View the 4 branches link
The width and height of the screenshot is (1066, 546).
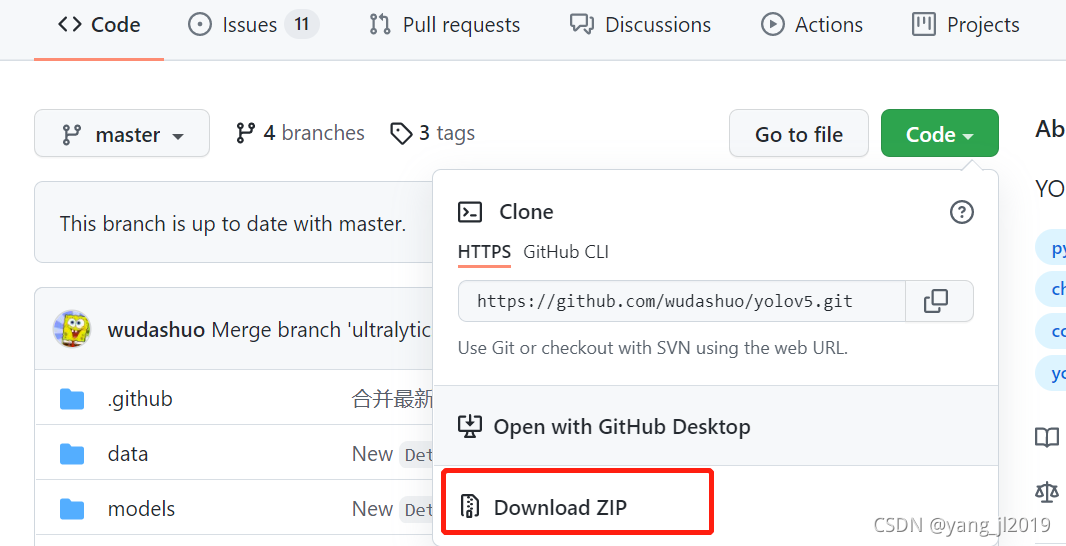(300, 133)
